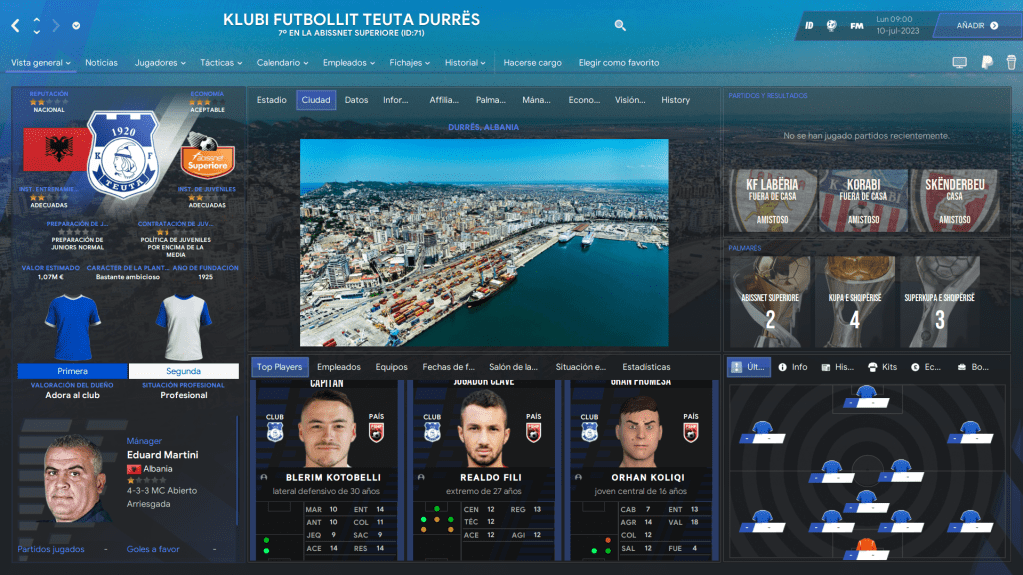Click Elegir como favorito

(618, 63)
